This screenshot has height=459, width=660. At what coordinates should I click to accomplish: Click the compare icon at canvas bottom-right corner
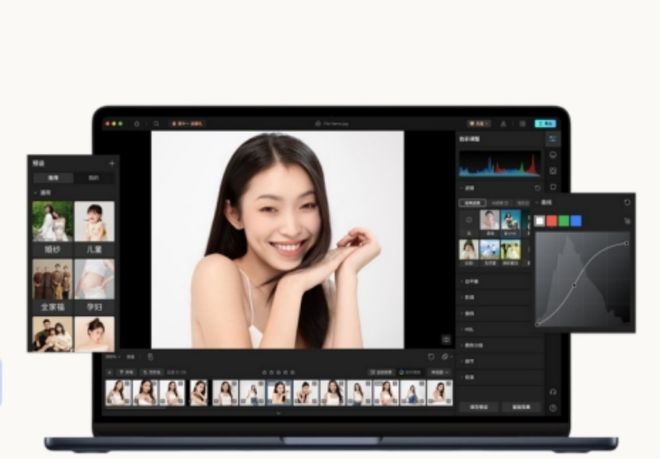point(446,339)
